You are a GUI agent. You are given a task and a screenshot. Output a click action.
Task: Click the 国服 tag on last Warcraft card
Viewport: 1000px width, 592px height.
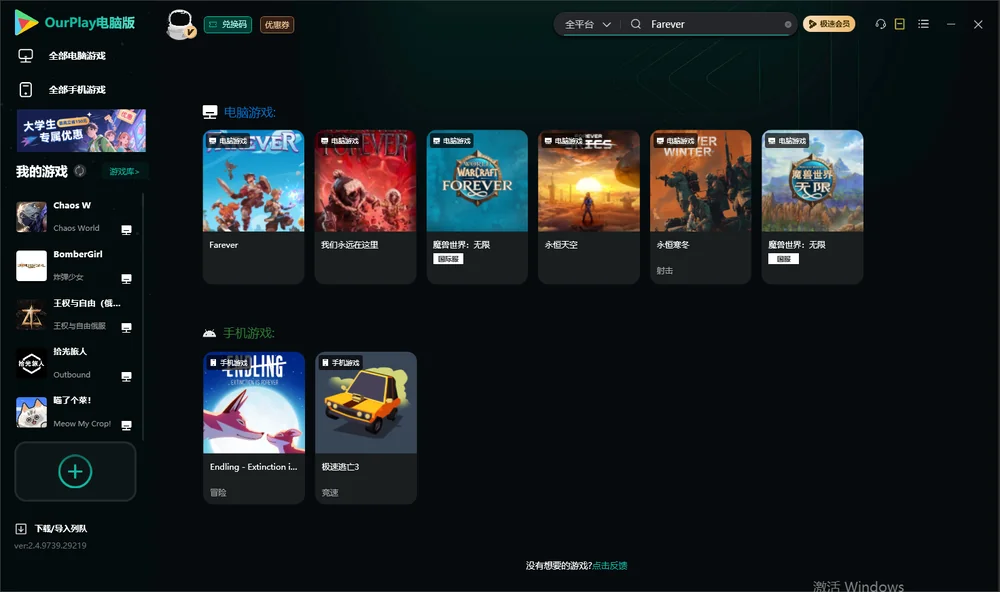tap(783, 258)
